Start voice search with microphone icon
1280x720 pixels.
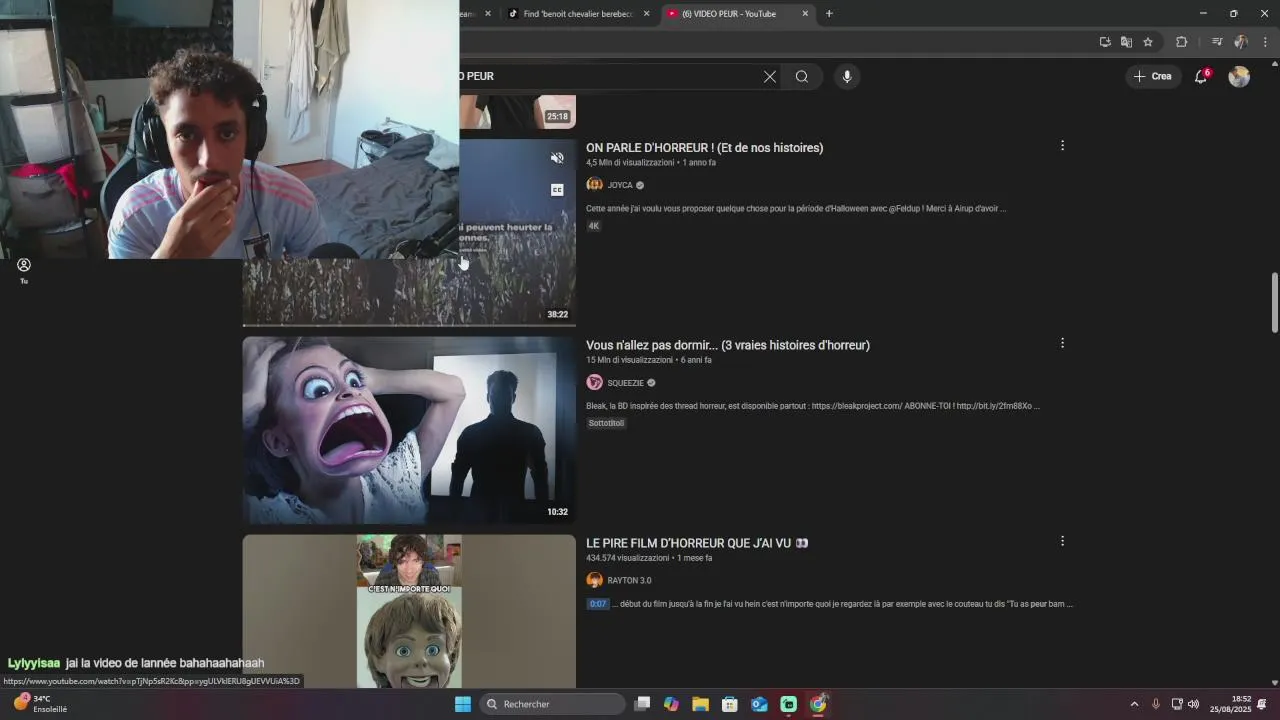(847, 76)
